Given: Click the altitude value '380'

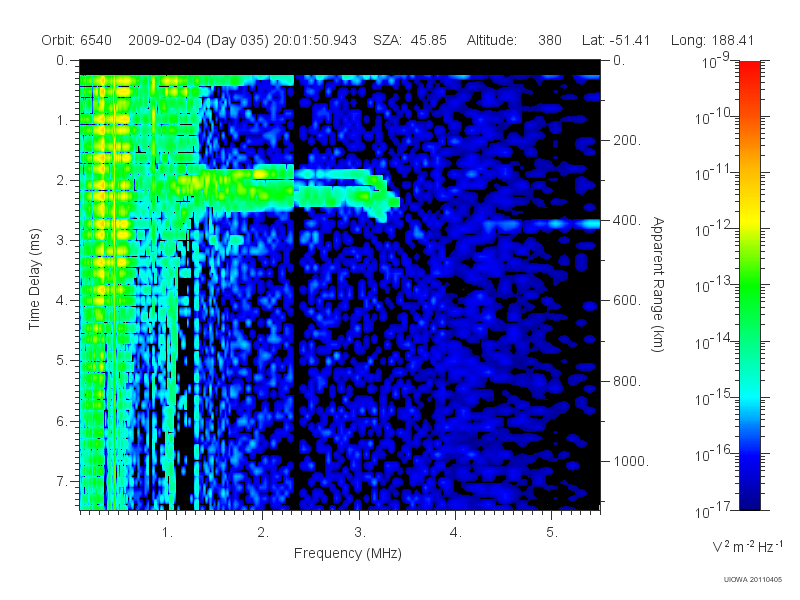Looking at the screenshot, I should coord(549,40).
